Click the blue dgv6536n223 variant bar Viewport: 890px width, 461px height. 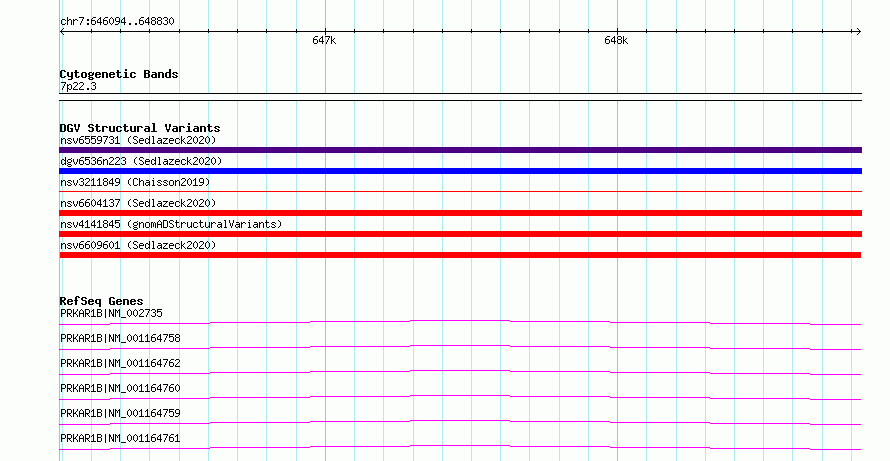click(x=460, y=171)
